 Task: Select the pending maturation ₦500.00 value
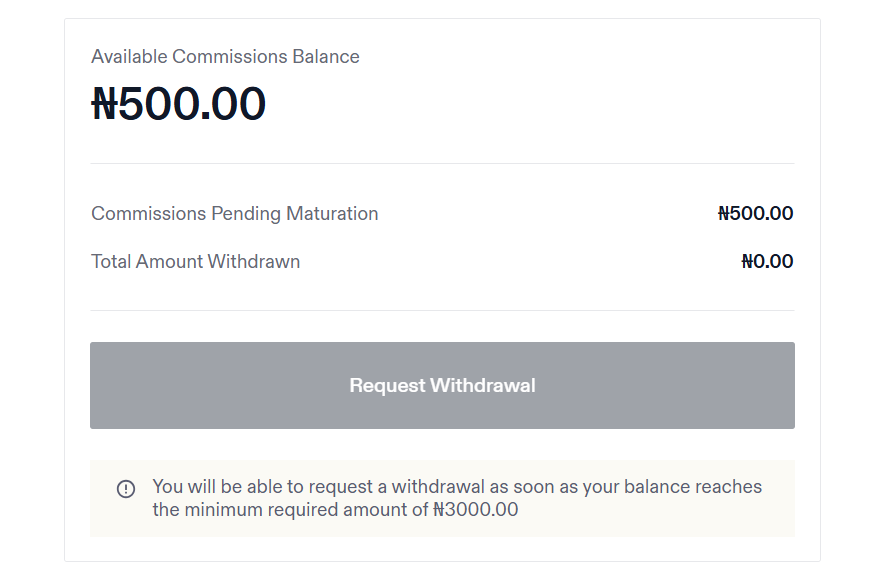pos(755,214)
